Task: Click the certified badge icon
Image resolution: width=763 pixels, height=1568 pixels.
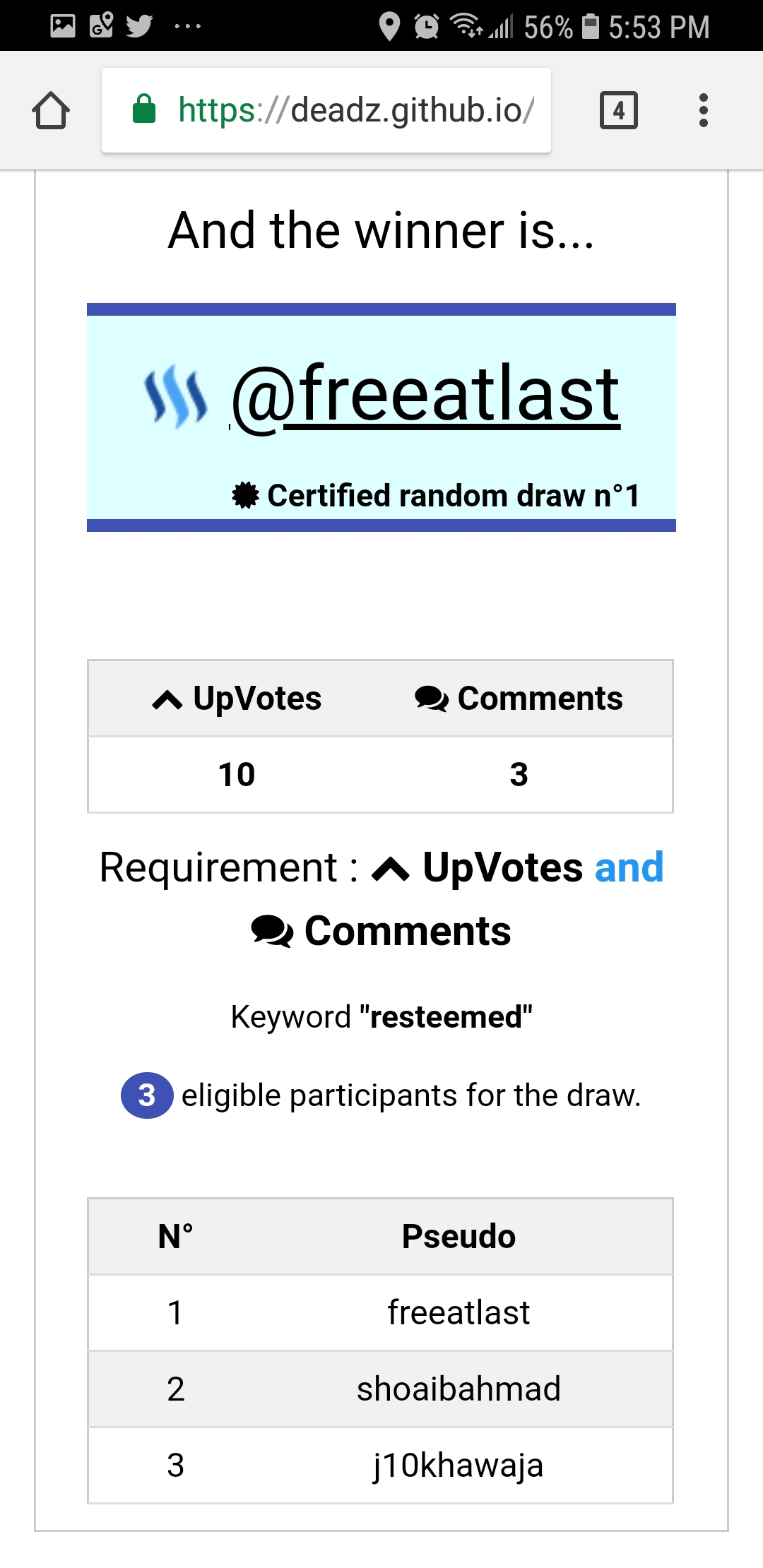Action: pyautogui.click(x=245, y=495)
